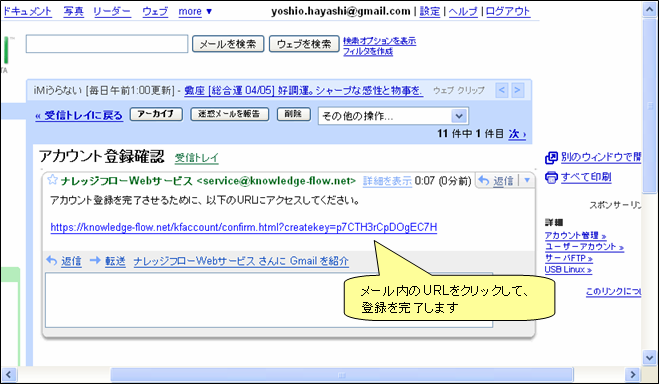Click the 受信トレイ label next to the subject
Image resolution: width=659 pixels, height=384 pixels.
(x=197, y=158)
